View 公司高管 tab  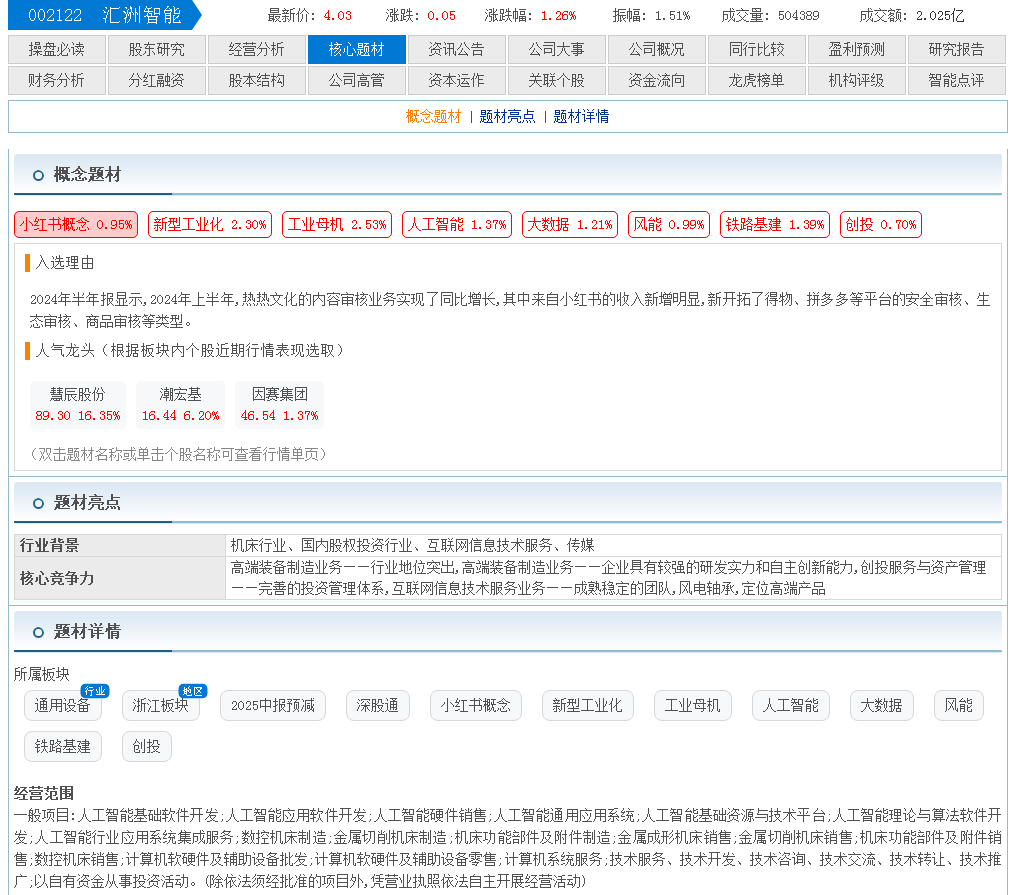click(357, 81)
